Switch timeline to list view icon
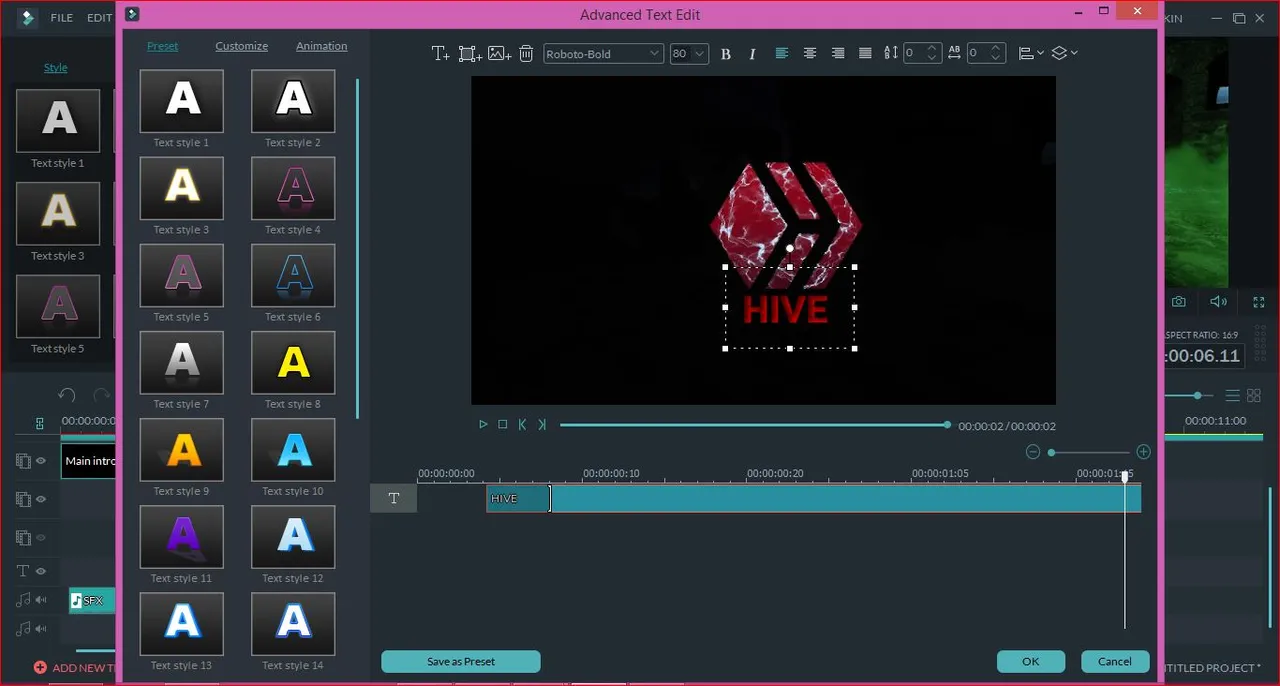This screenshot has height=686, width=1280. 1233,396
